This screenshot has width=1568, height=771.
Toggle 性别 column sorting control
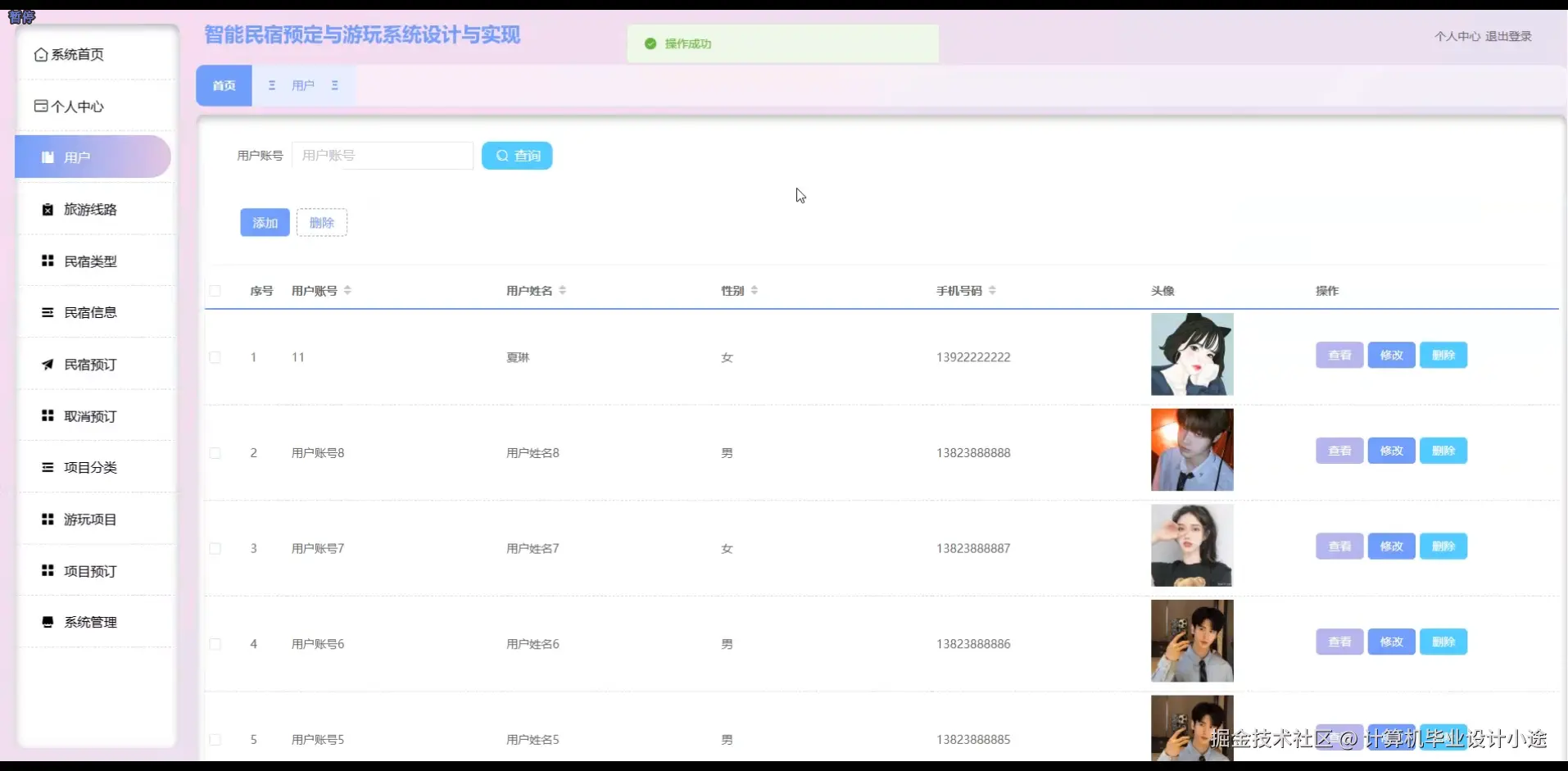coord(753,289)
